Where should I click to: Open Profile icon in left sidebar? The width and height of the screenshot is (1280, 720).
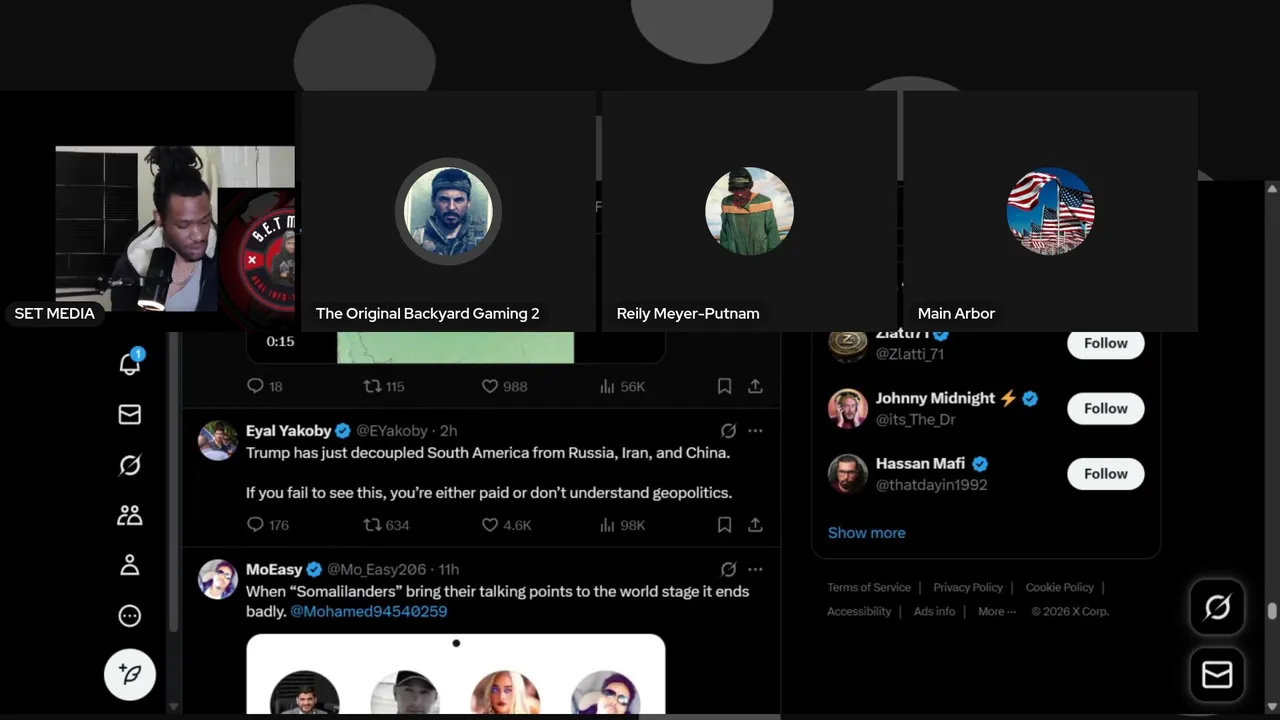[130, 565]
